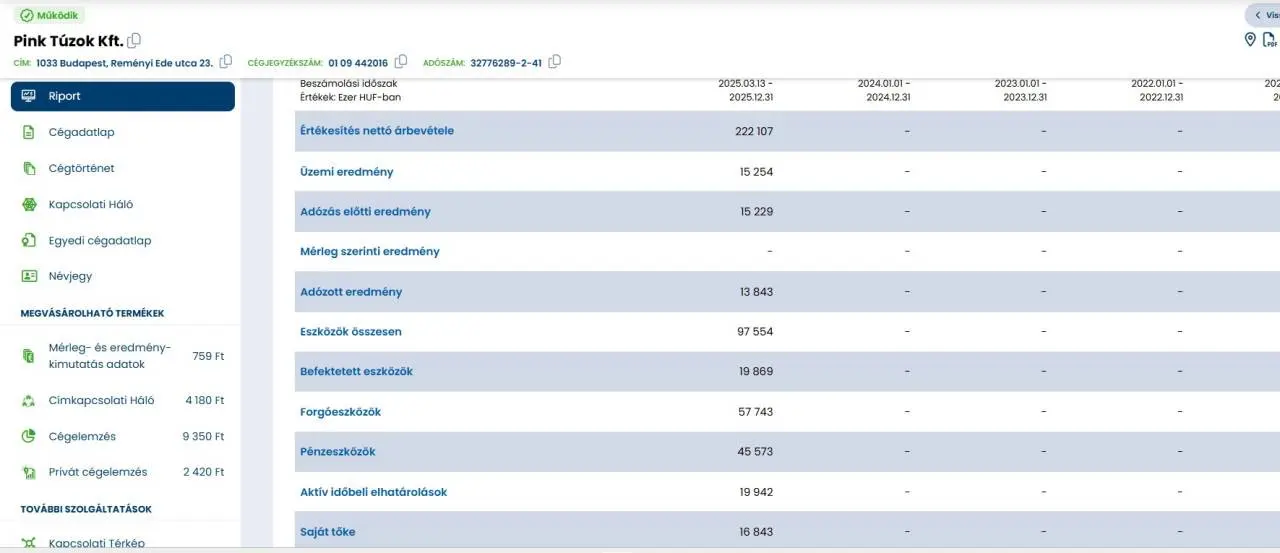Download the PDF via the PDF icon

pos(1270,40)
